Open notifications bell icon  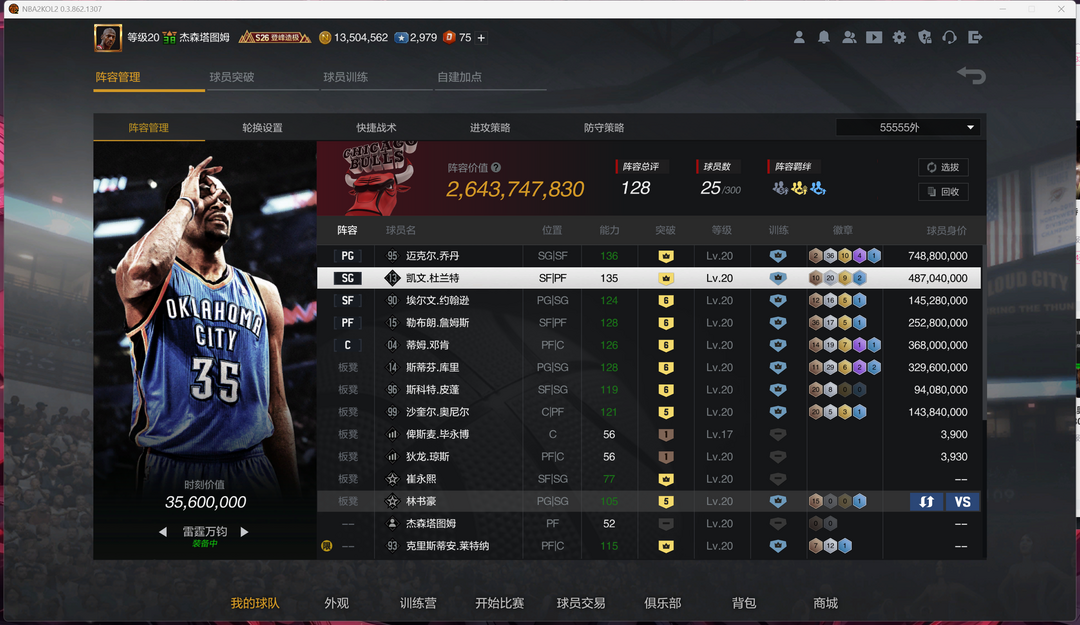[824, 37]
